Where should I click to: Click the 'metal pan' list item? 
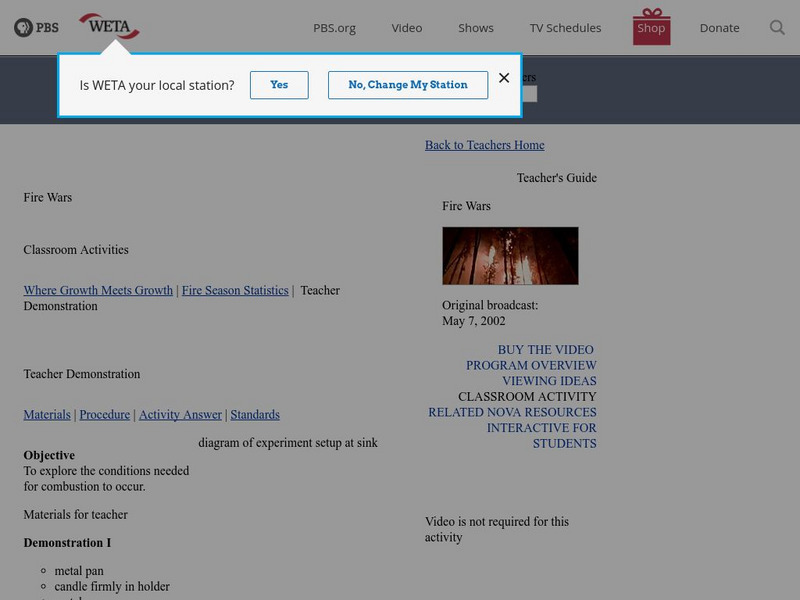coord(79,570)
